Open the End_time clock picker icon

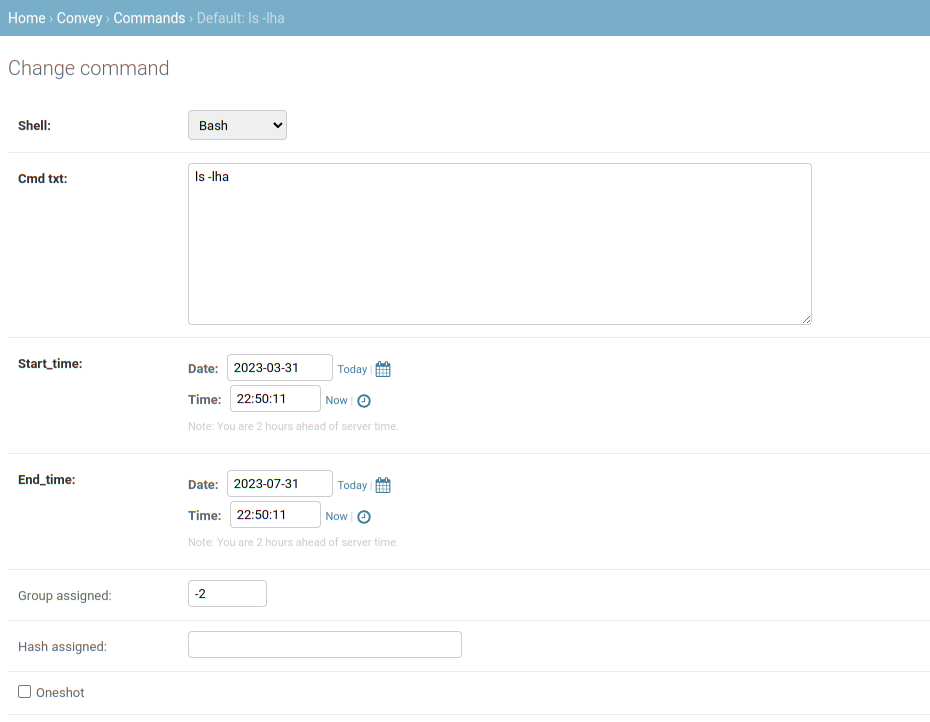(x=363, y=516)
